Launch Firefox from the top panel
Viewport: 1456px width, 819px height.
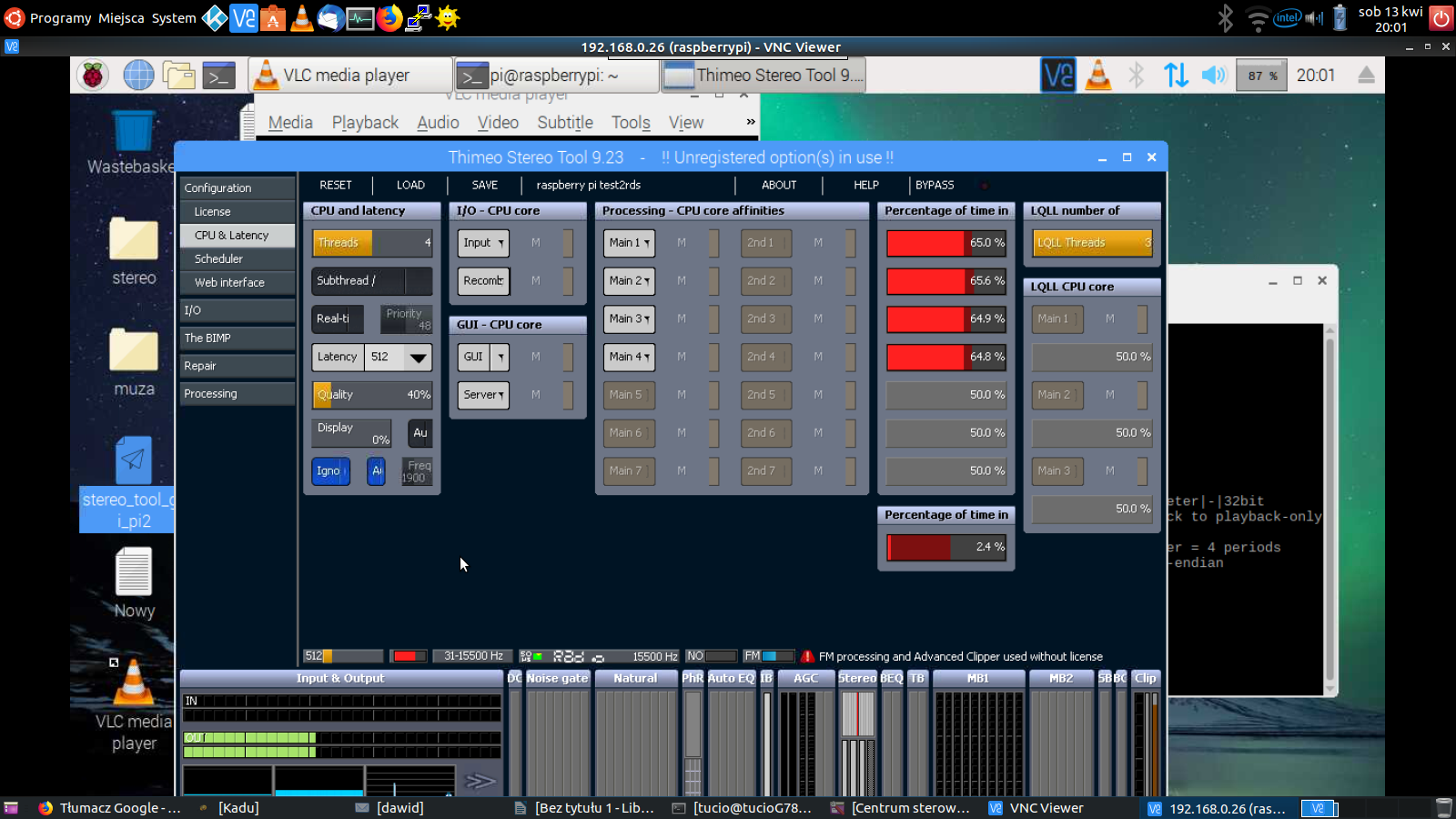(389, 17)
